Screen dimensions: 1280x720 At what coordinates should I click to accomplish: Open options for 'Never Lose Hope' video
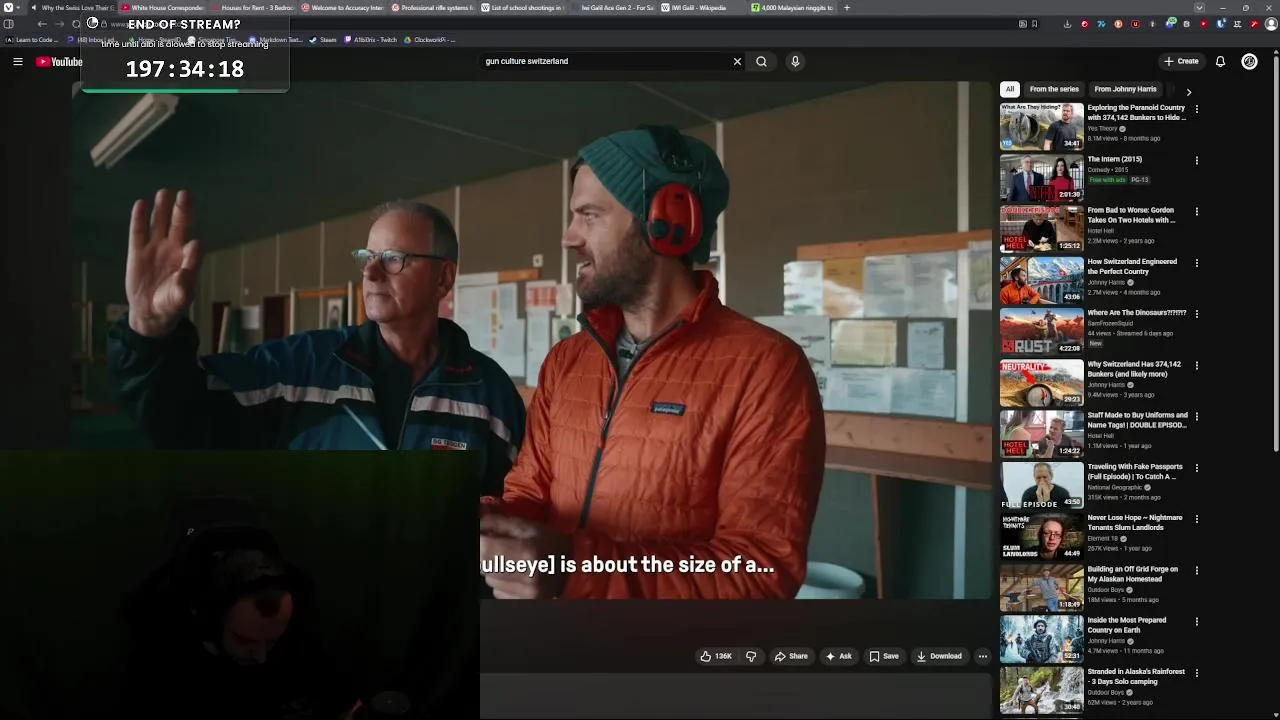[1196, 519]
